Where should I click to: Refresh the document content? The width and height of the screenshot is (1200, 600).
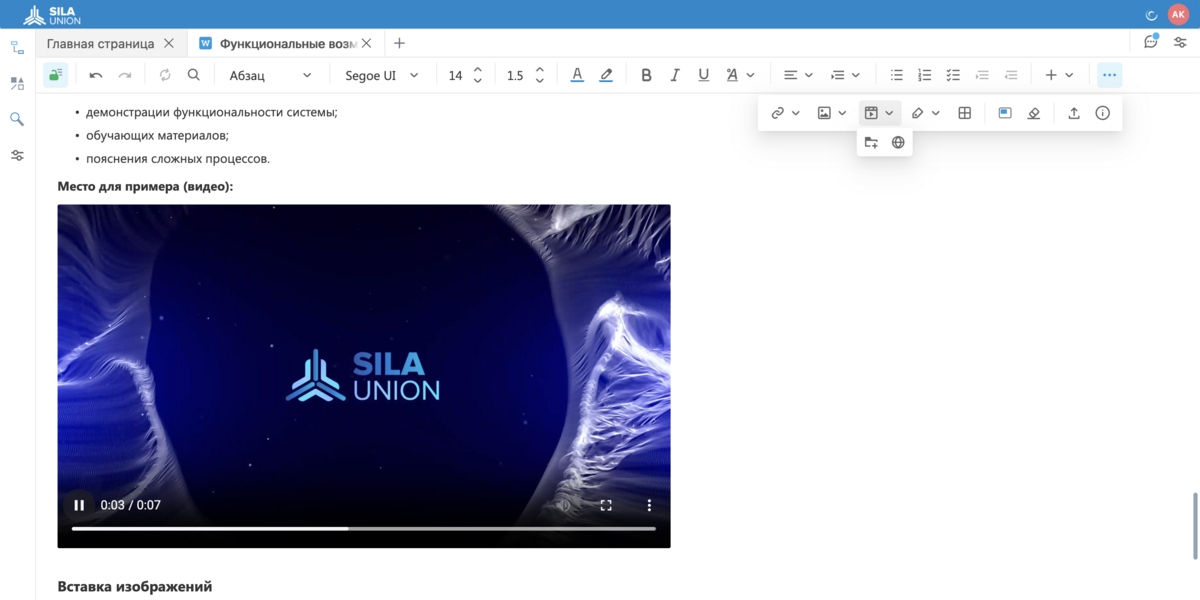pyautogui.click(x=165, y=75)
